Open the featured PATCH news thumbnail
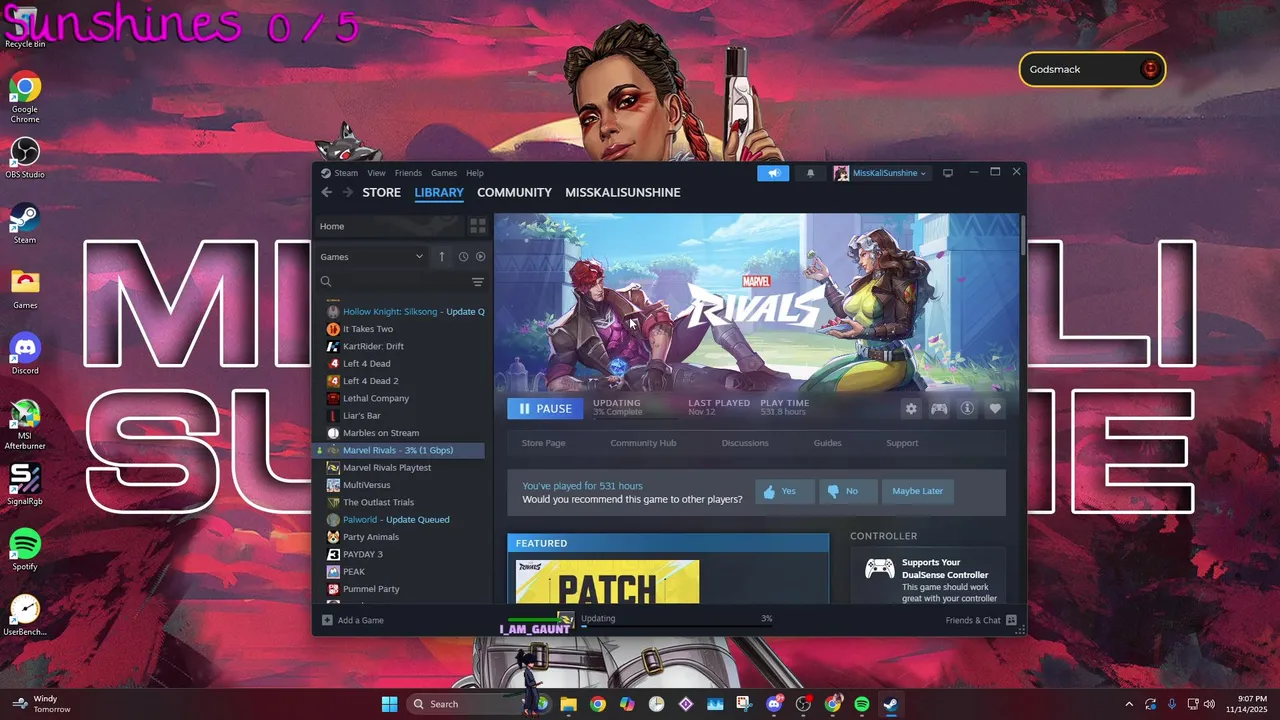This screenshot has width=1280, height=720. (607, 582)
